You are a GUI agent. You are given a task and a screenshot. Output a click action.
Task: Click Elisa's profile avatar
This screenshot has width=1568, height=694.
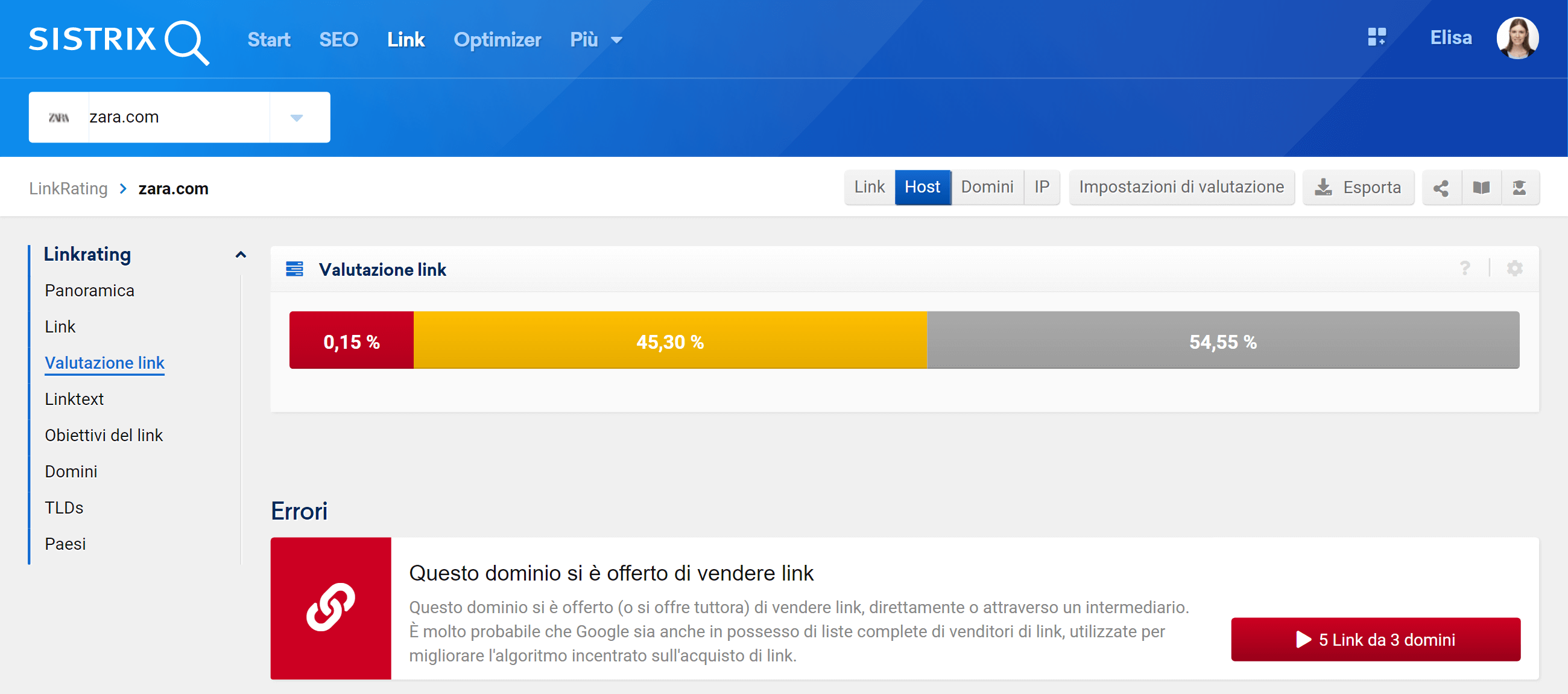click(x=1517, y=38)
